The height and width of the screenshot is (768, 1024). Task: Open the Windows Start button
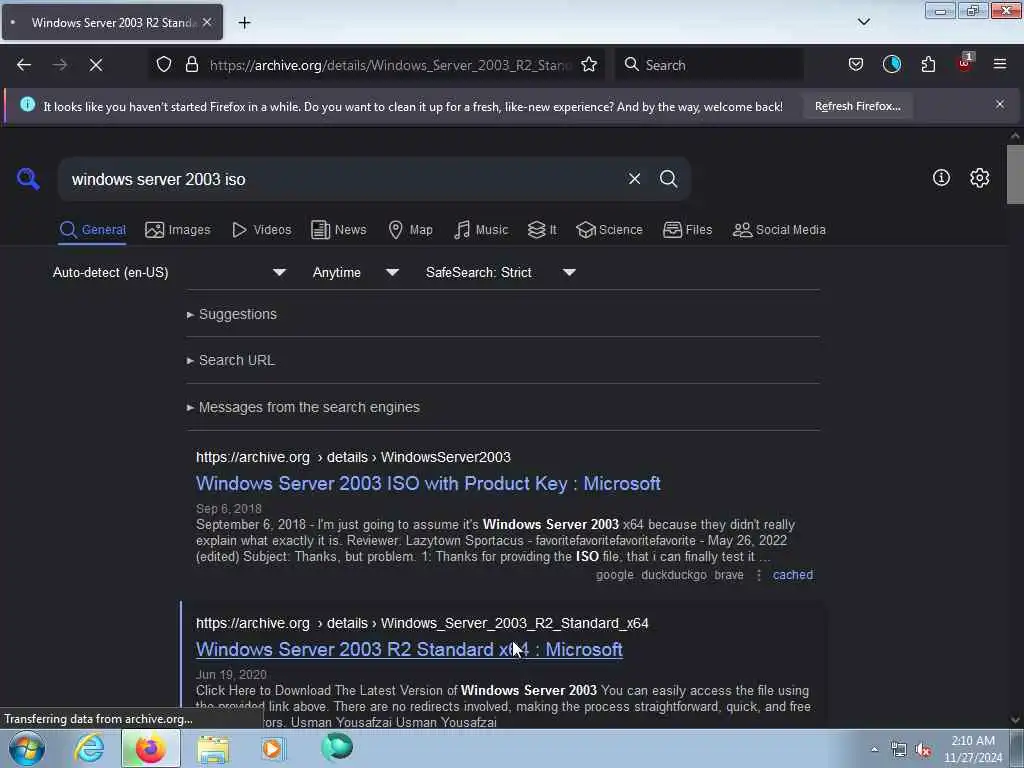pyautogui.click(x=27, y=748)
